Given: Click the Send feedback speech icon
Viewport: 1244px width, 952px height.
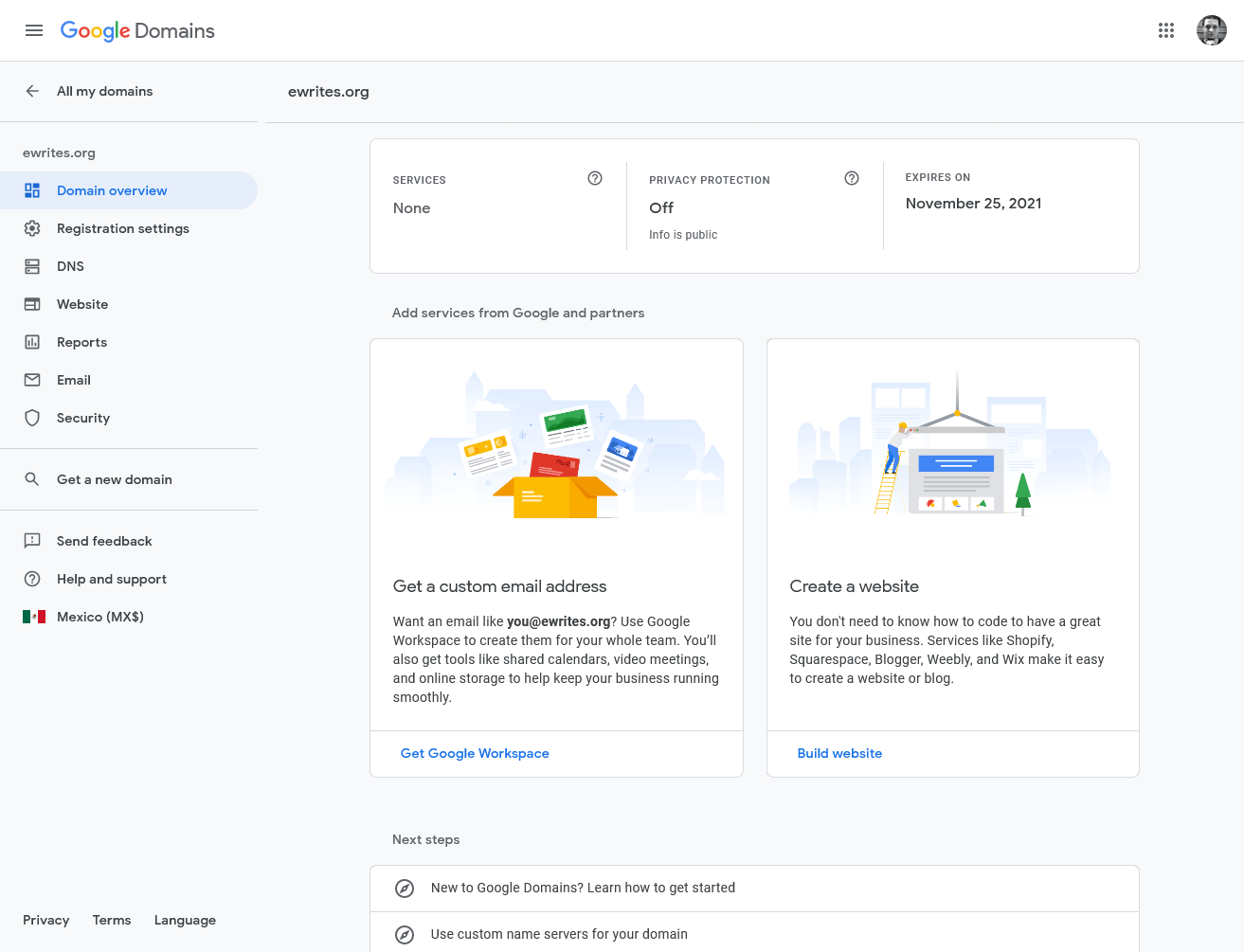Looking at the screenshot, I should (32, 541).
